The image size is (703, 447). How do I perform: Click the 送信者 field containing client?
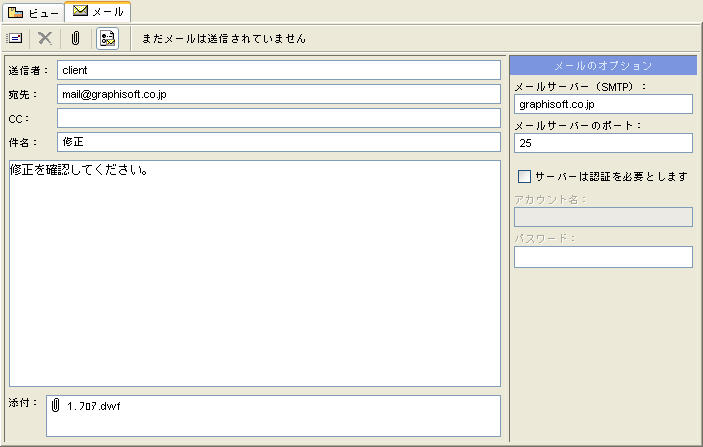point(279,70)
